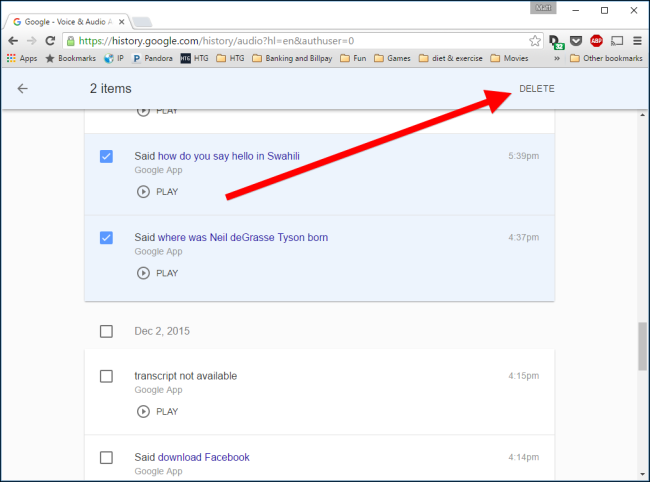Image resolution: width=650 pixels, height=482 pixels.
Task: Select all items from Dec 2, 2015
Action: (106, 331)
